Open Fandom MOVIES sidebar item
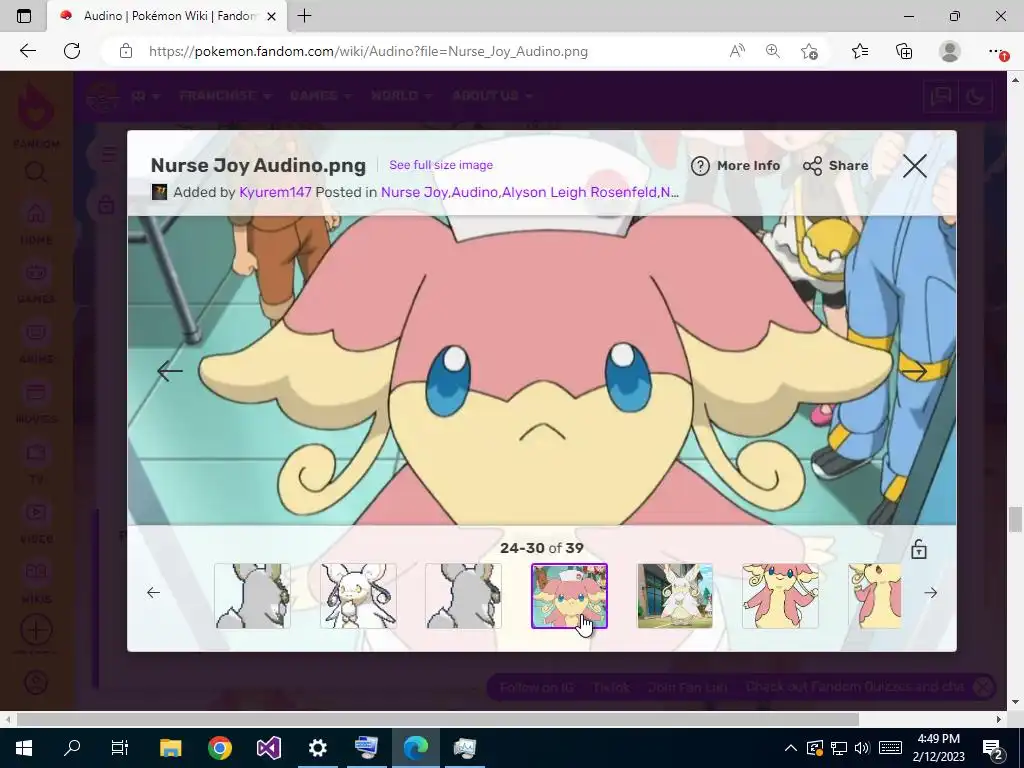 coord(36,402)
